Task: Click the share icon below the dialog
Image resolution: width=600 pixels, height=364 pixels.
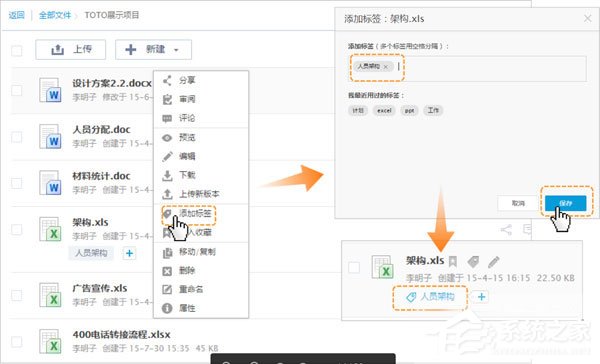Action: click(506, 230)
